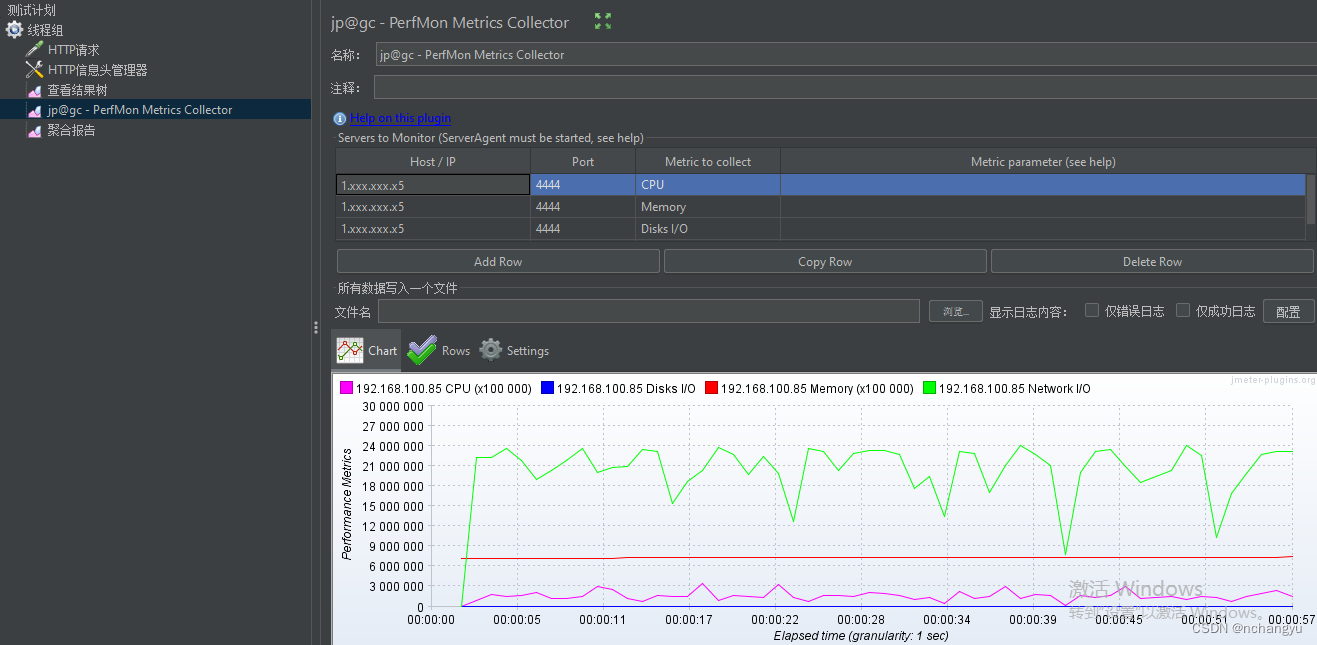Select the Memory metric cell
The width and height of the screenshot is (1317, 645).
(x=708, y=207)
